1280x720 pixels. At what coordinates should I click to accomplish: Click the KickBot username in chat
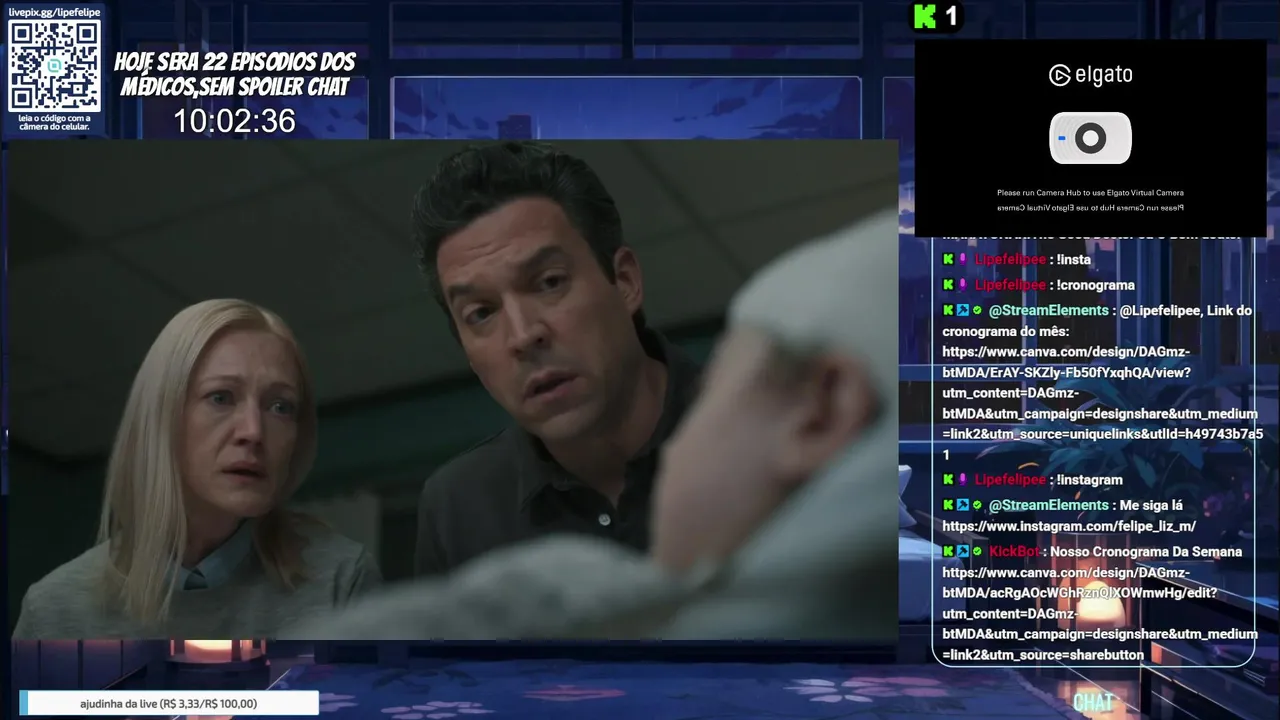(x=1015, y=551)
